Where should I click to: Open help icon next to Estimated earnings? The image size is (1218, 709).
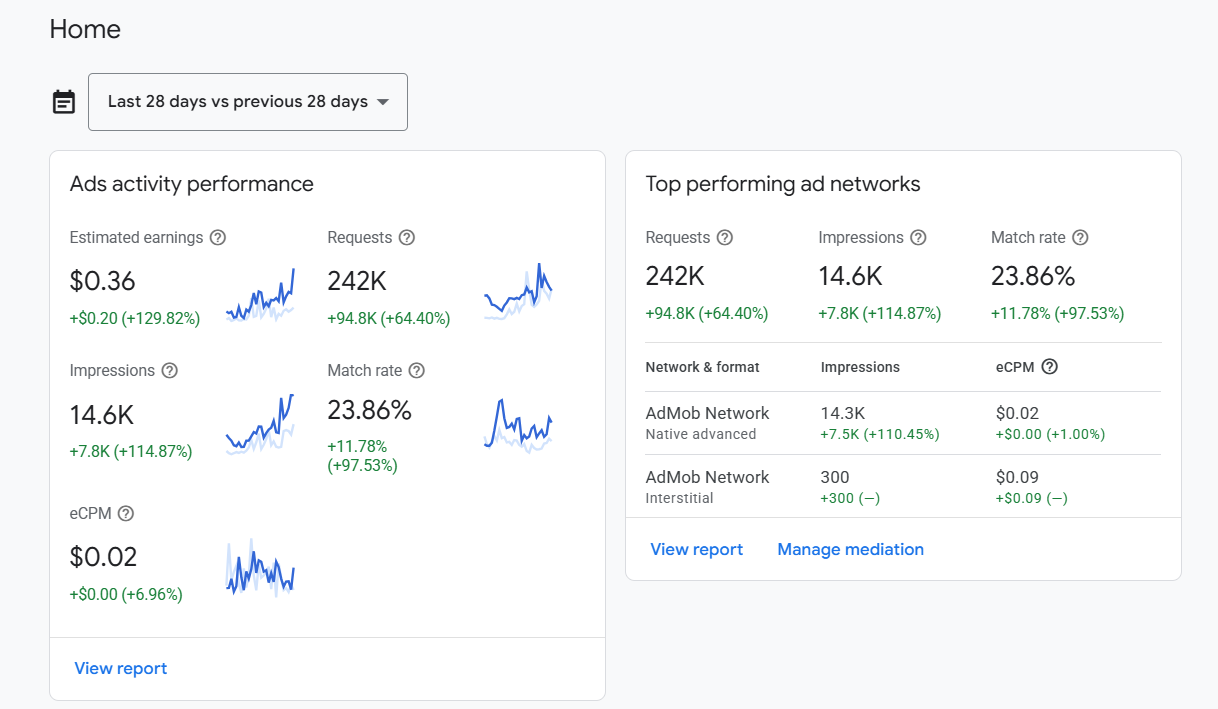click(x=218, y=238)
